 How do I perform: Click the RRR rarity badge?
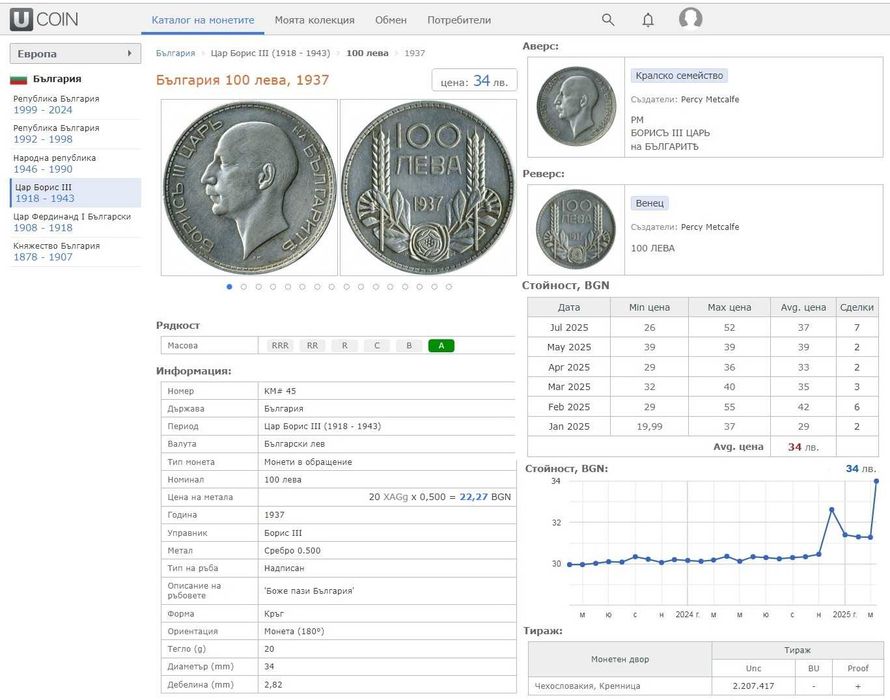280,345
